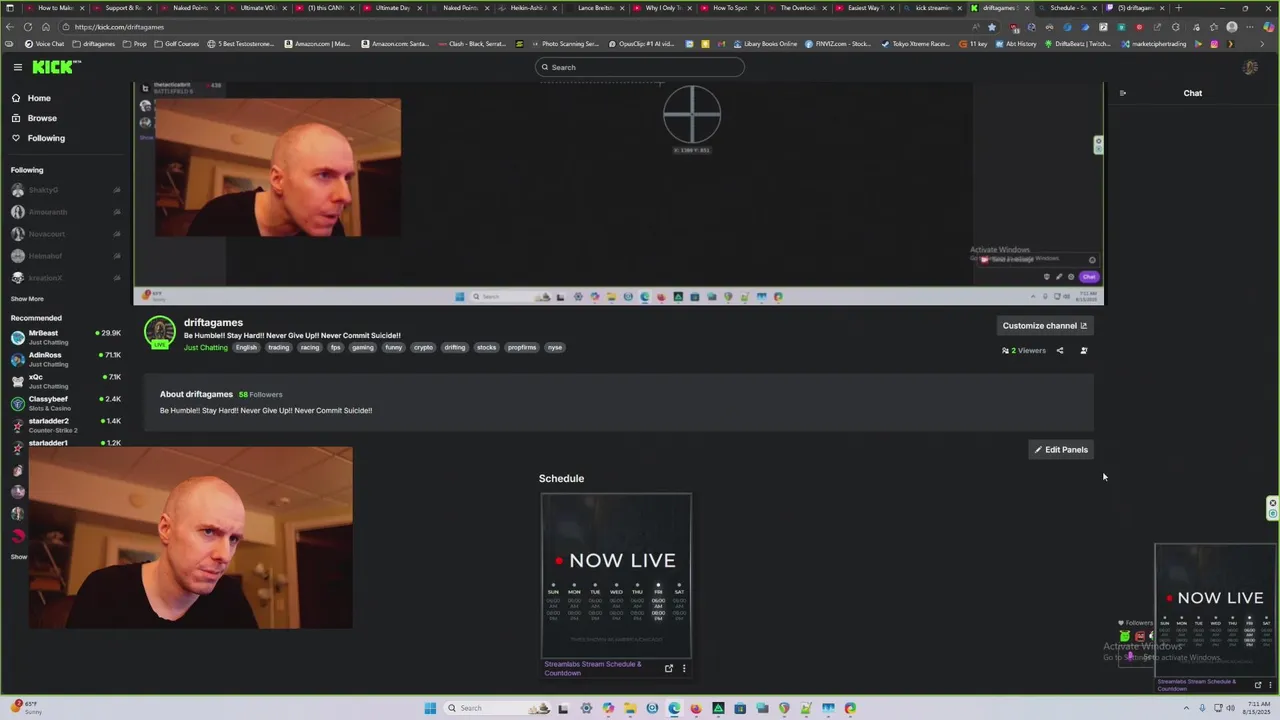1280x720 pixels.
Task: Go to Home in sidebar
Action: [x=39, y=98]
